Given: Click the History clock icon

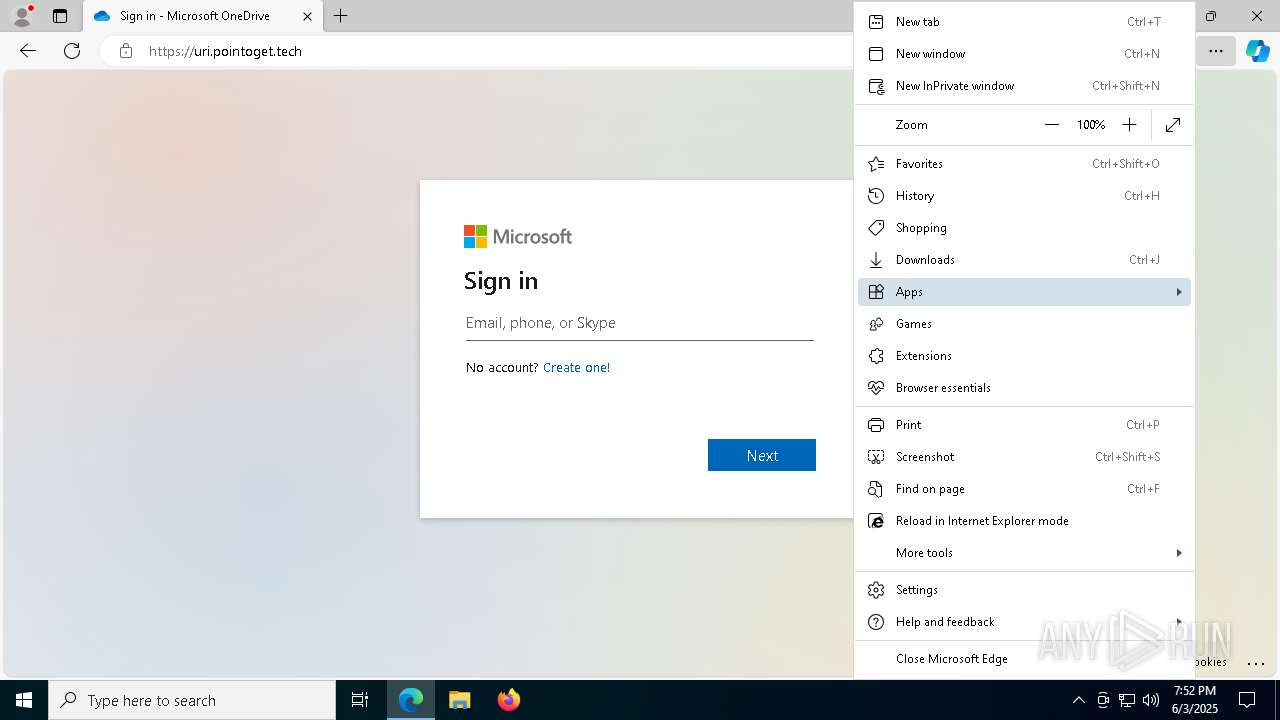Looking at the screenshot, I should pyautogui.click(x=876, y=196).
